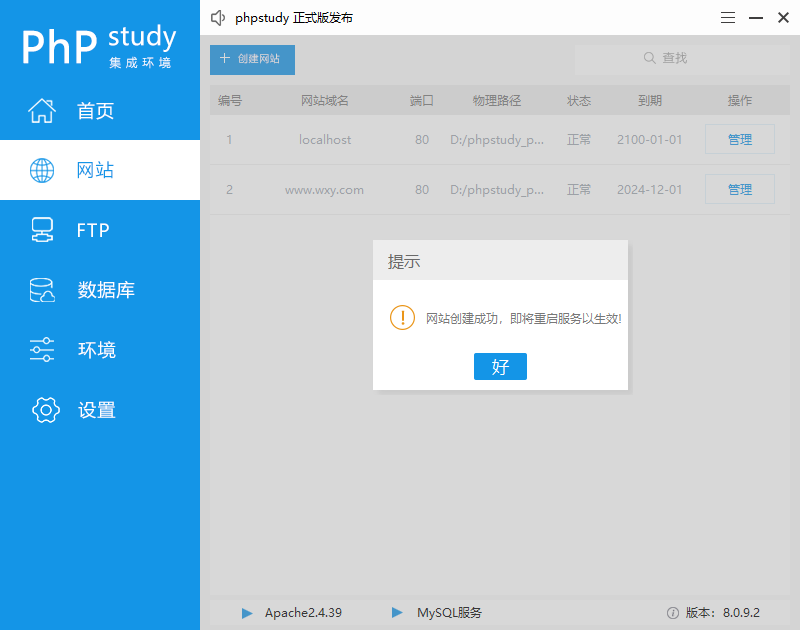Click the 提示 dialog title bar

[500, 260]
